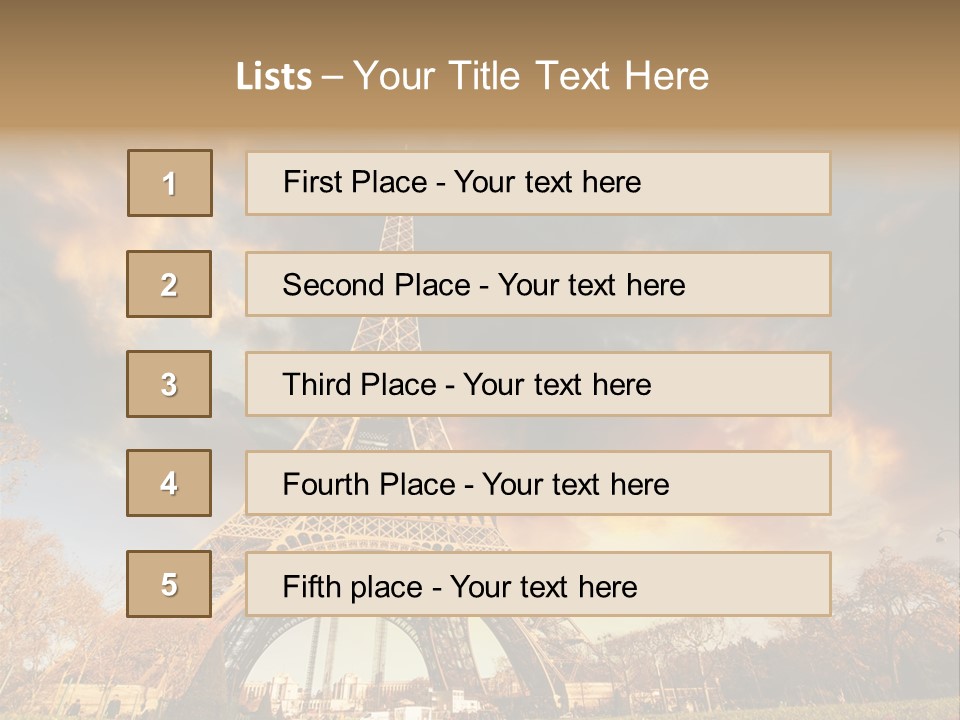This screenshot has height=720, width=960.
Task: Click the Eiffel Tower background photo
Action: click(900, 400)
